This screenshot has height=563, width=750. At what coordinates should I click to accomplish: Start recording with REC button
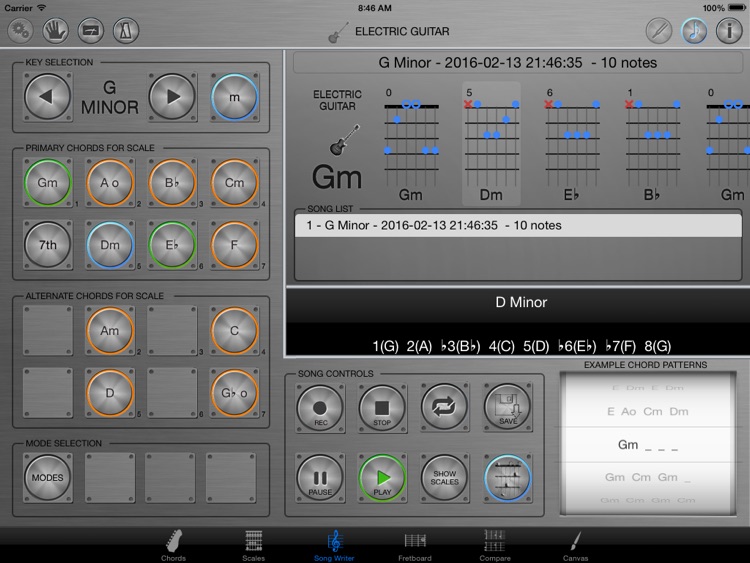[x=320, y=408]
